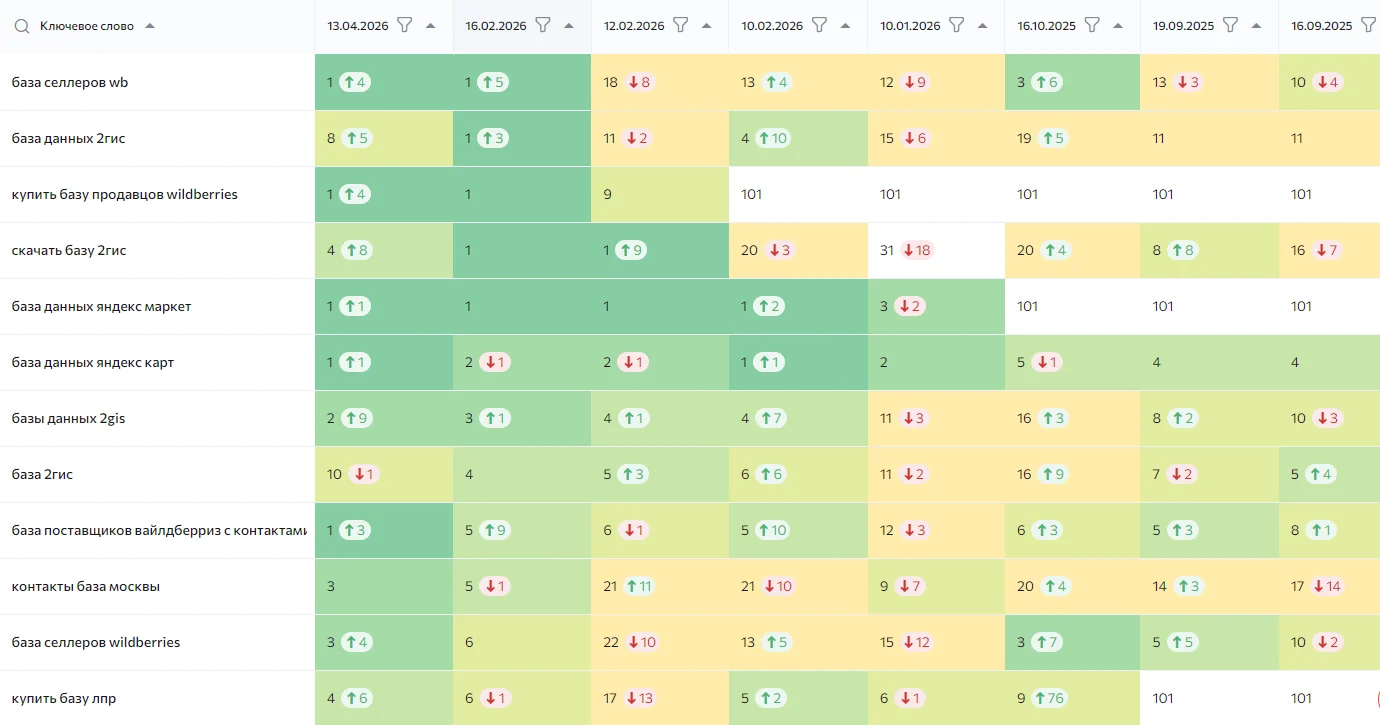
Task: Sort by the 13.04.2026 column arrow
Action: [x=431, y=26]
